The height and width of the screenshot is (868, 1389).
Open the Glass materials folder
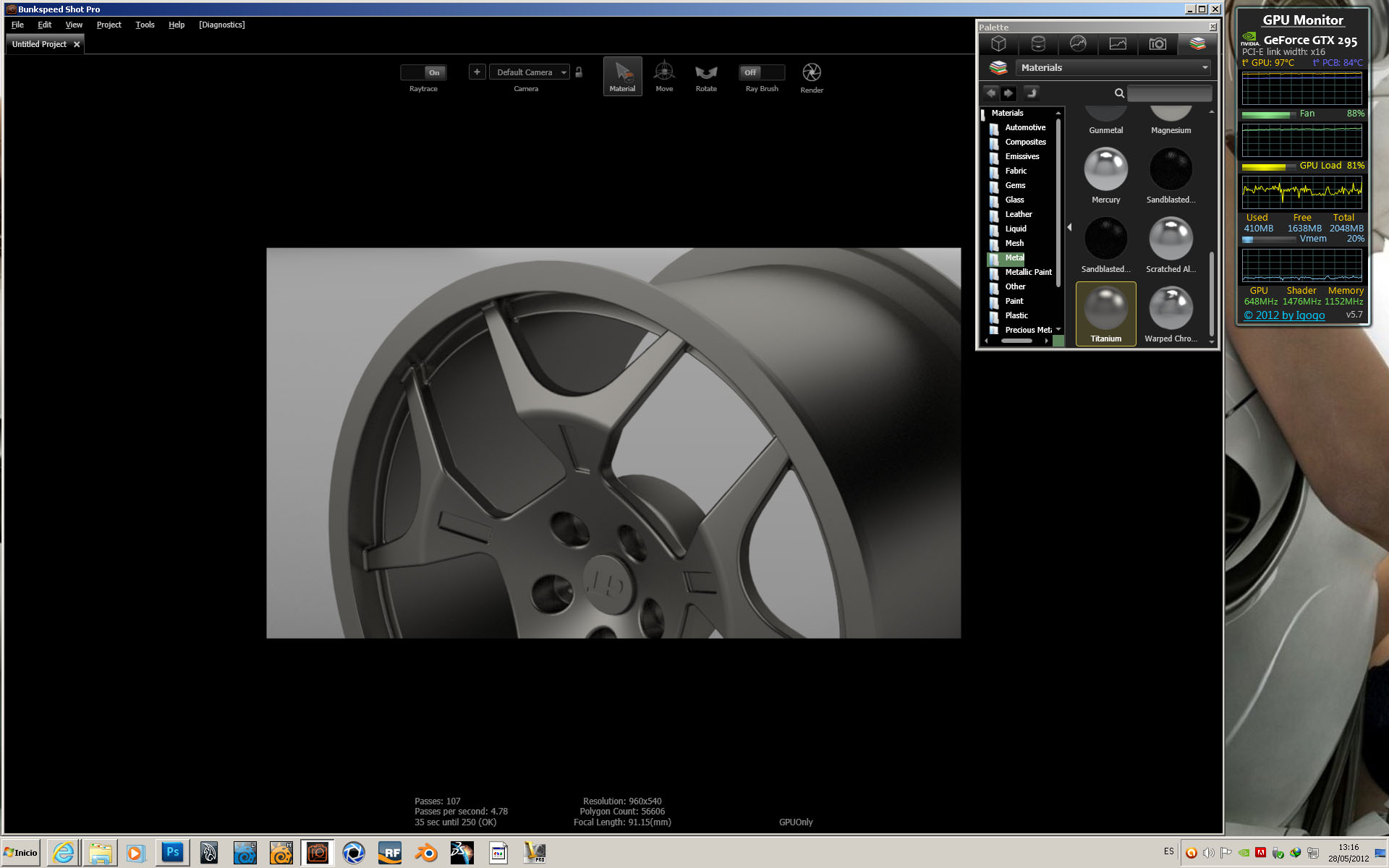click(x=1014, y=200)
